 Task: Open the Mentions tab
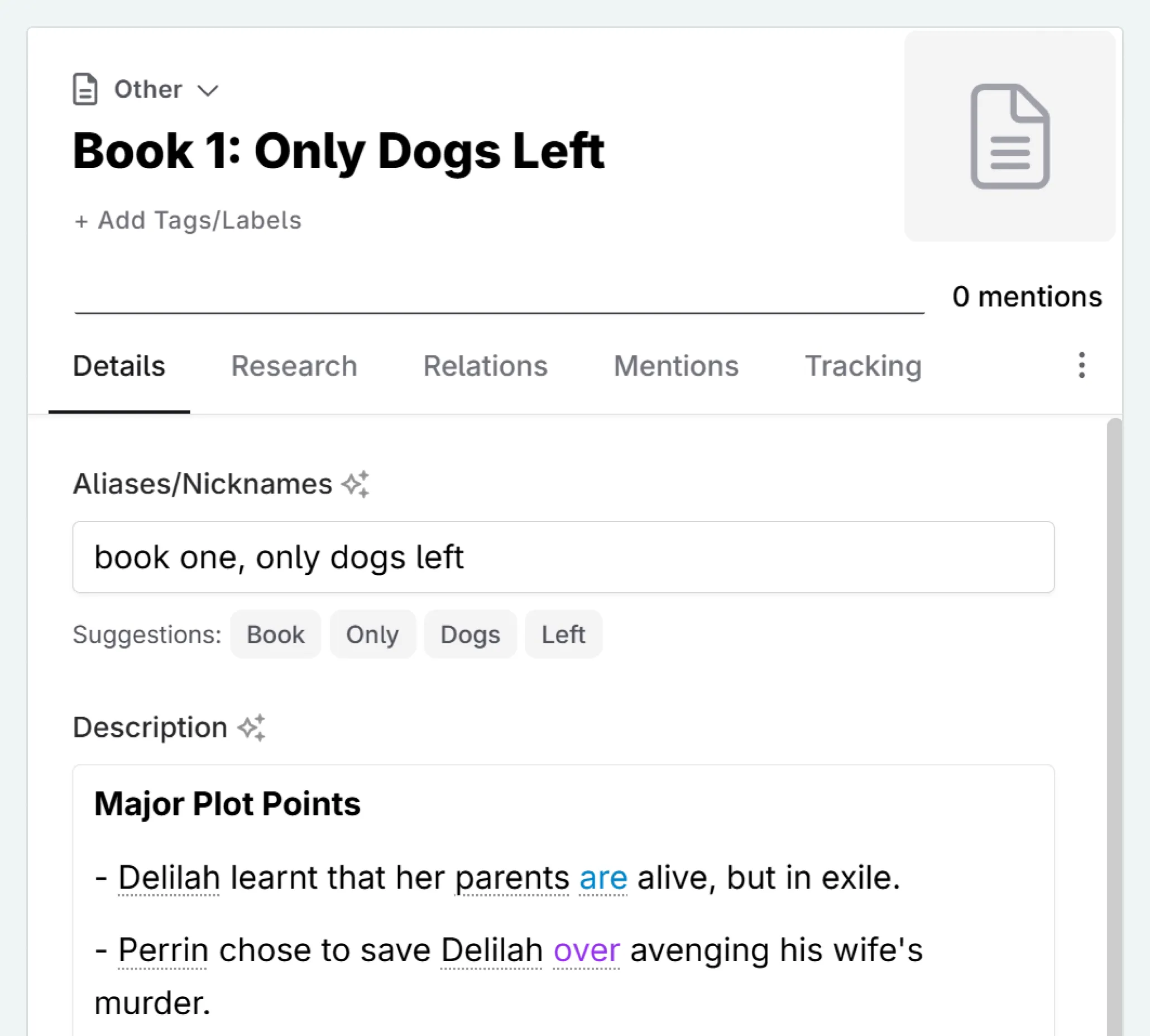click(x=676, y=366)
